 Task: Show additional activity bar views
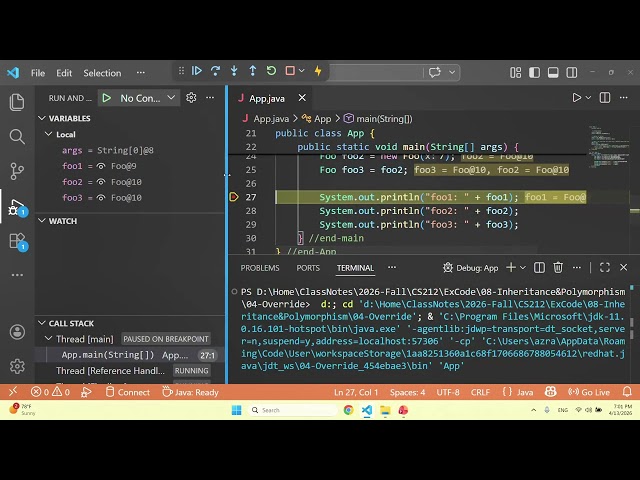pos(17,275)
